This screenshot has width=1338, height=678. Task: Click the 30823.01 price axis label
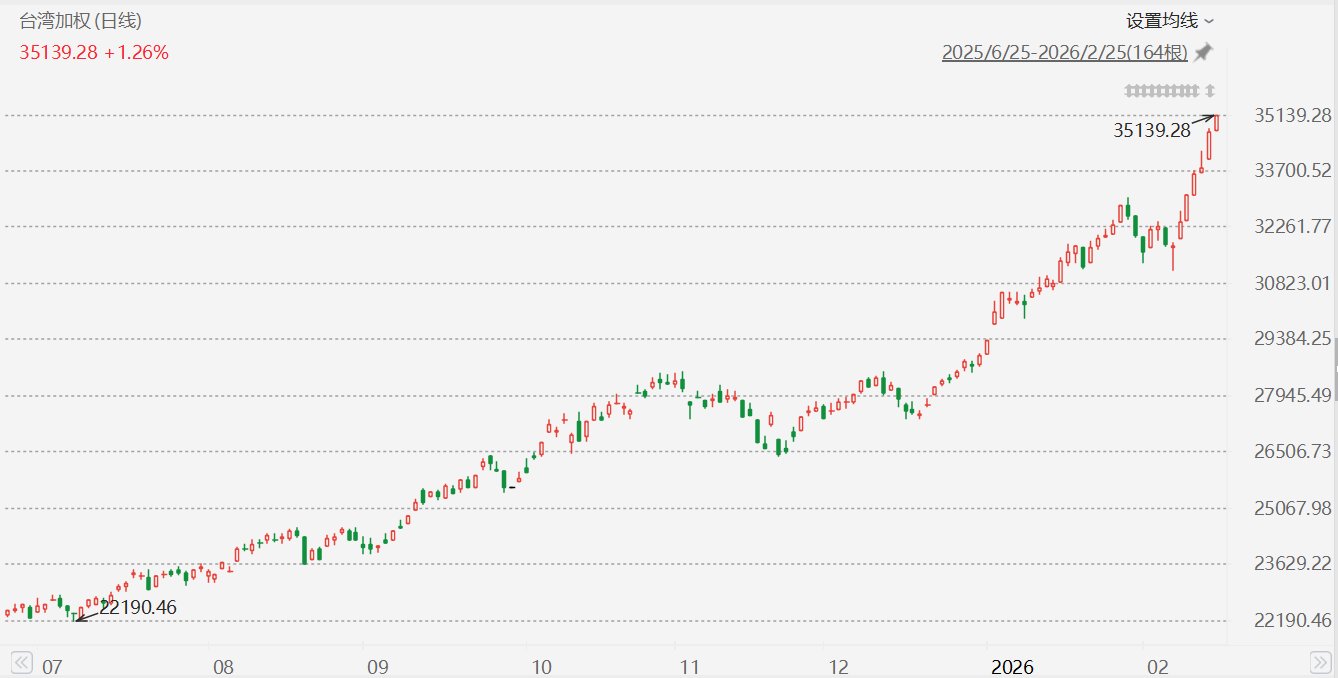click(x=1292, y=283)
